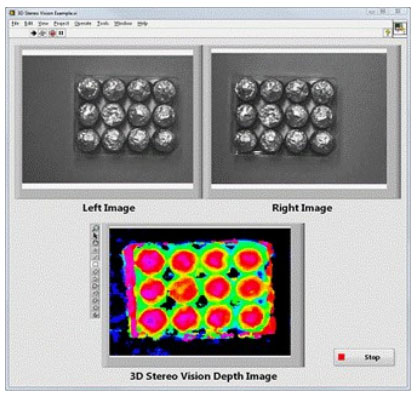Select the Zoom tool in the depth image palette
Screen dimensions: 417x398
click(x=96, y=228)
